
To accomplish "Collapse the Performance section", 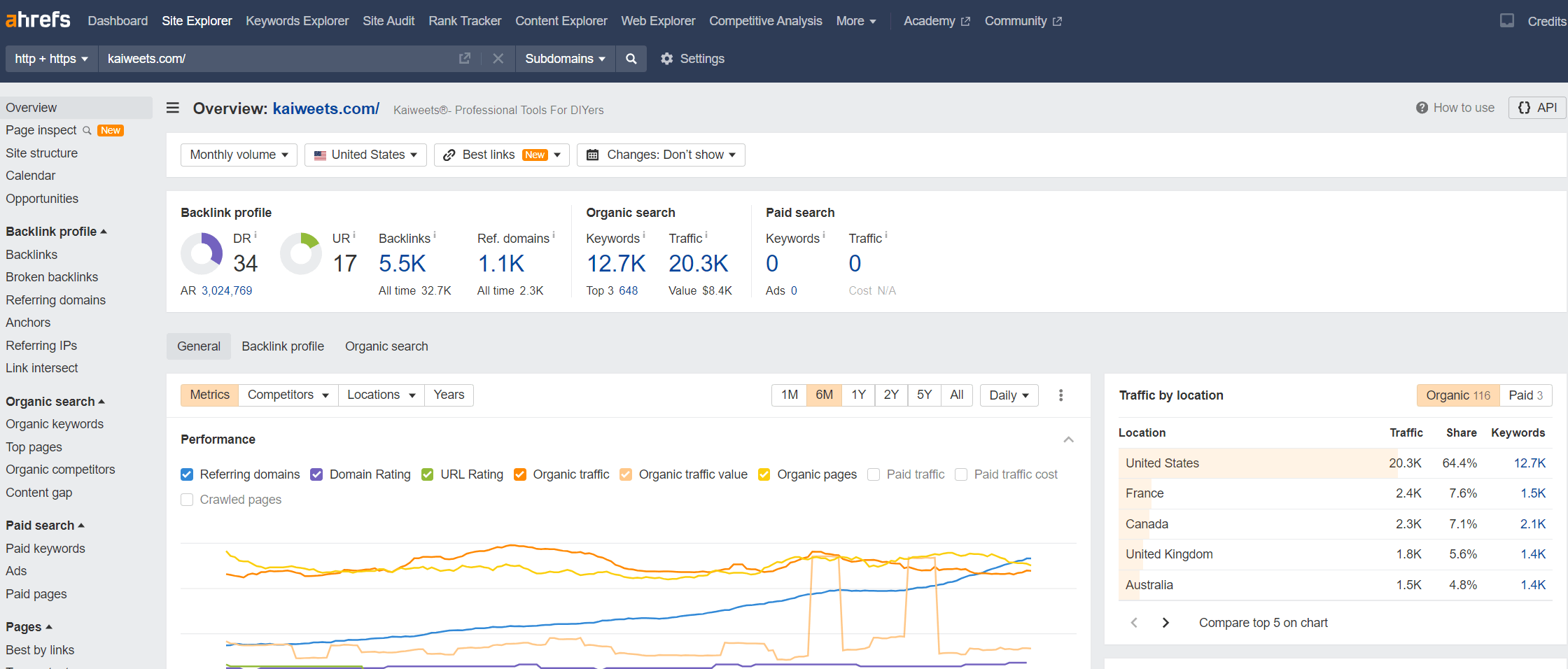I will click(x=1069, y=439).
